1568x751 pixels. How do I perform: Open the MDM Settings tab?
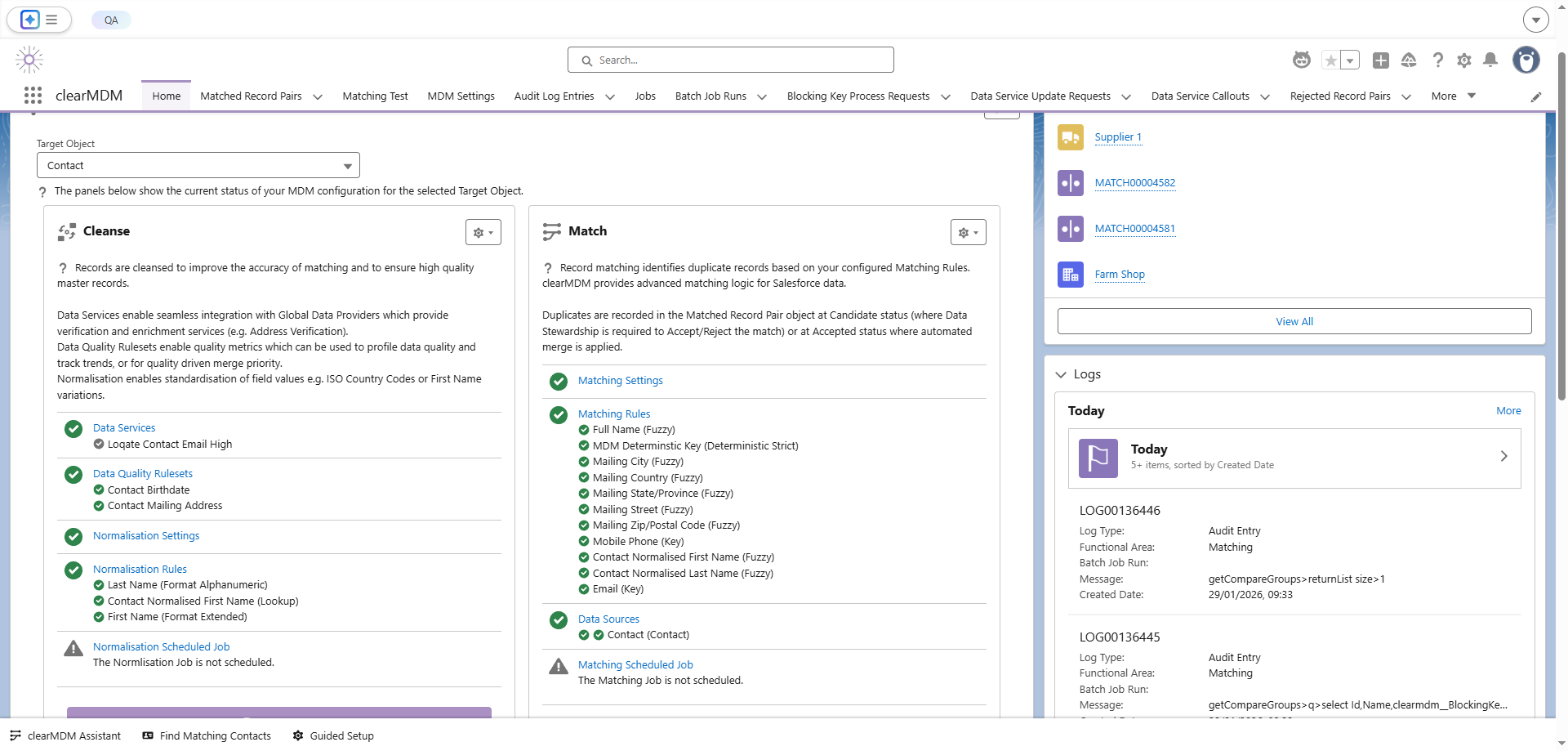pyautogui.click(x=461, y=96)
